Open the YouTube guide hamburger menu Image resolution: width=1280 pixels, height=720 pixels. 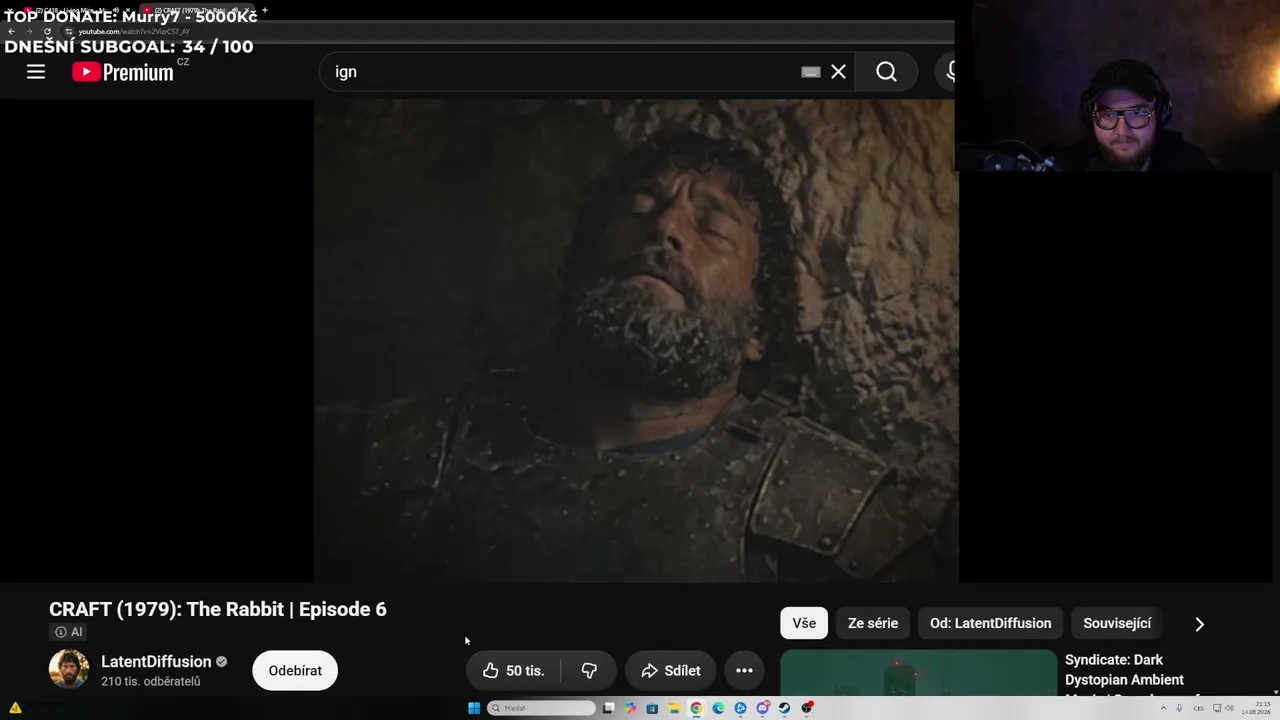pyautogui.click(x=36, y=72)
